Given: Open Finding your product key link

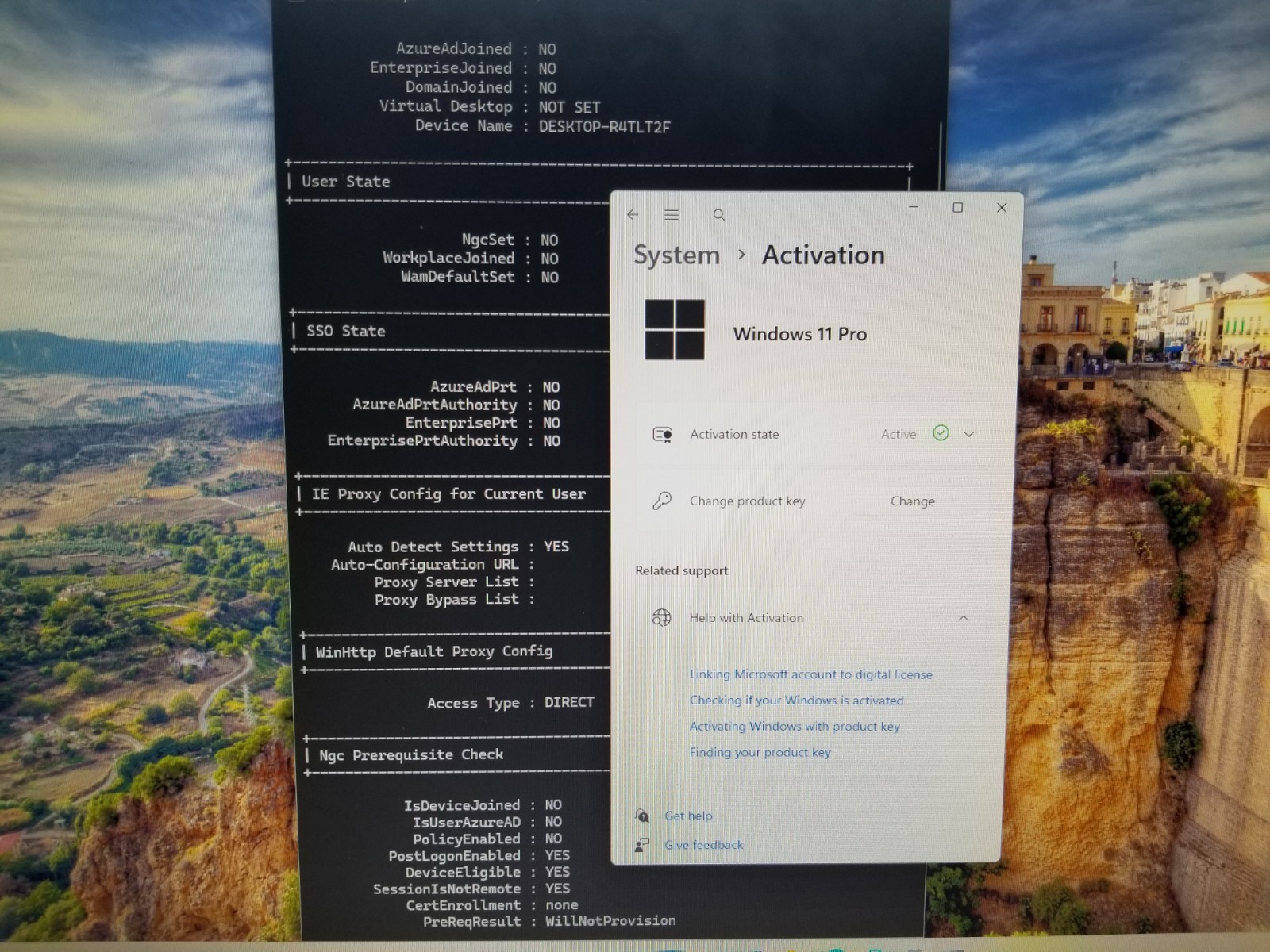Looking at the screenshot, I should (x=760, y=752).
